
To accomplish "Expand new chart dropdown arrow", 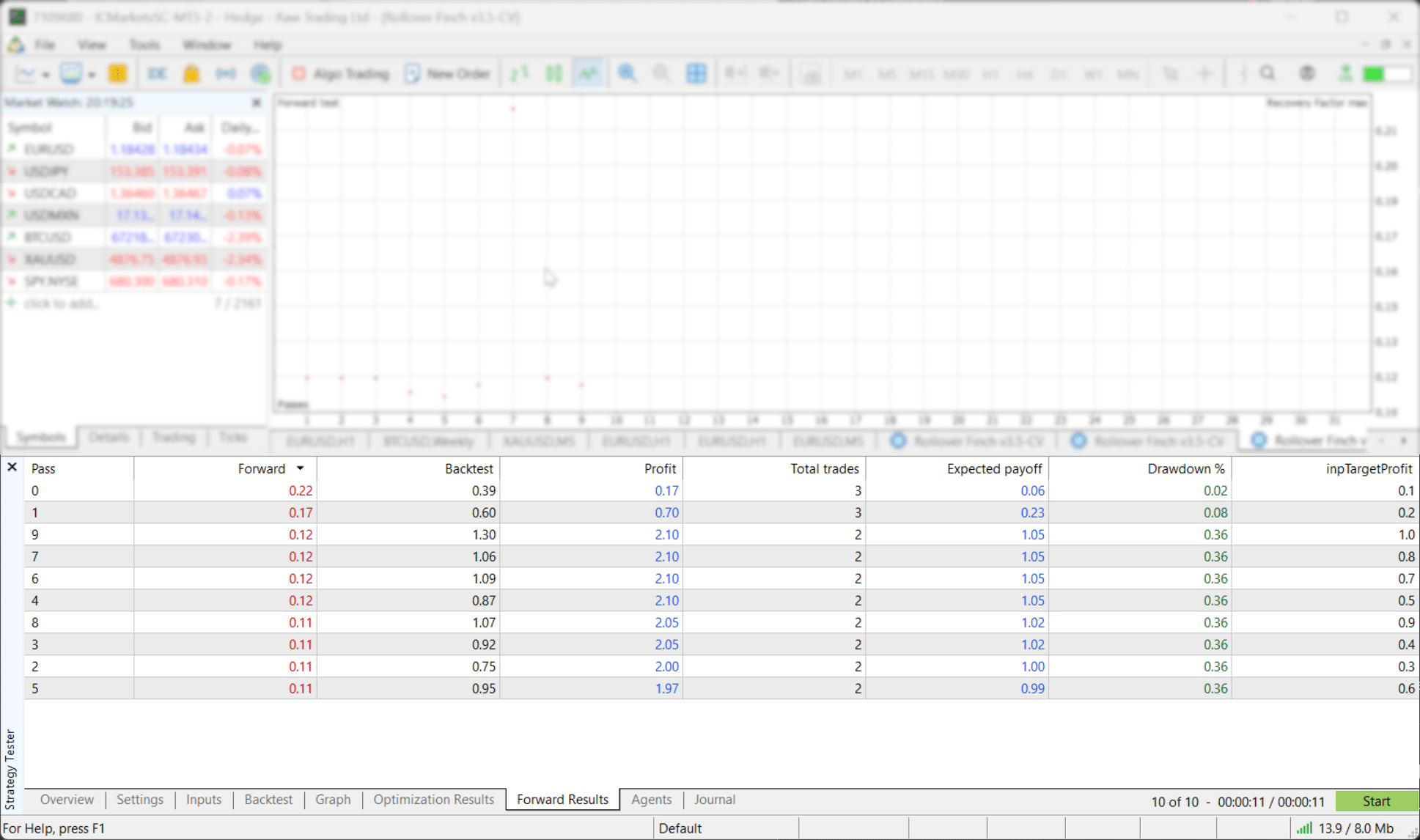I will tap(45, 75).
